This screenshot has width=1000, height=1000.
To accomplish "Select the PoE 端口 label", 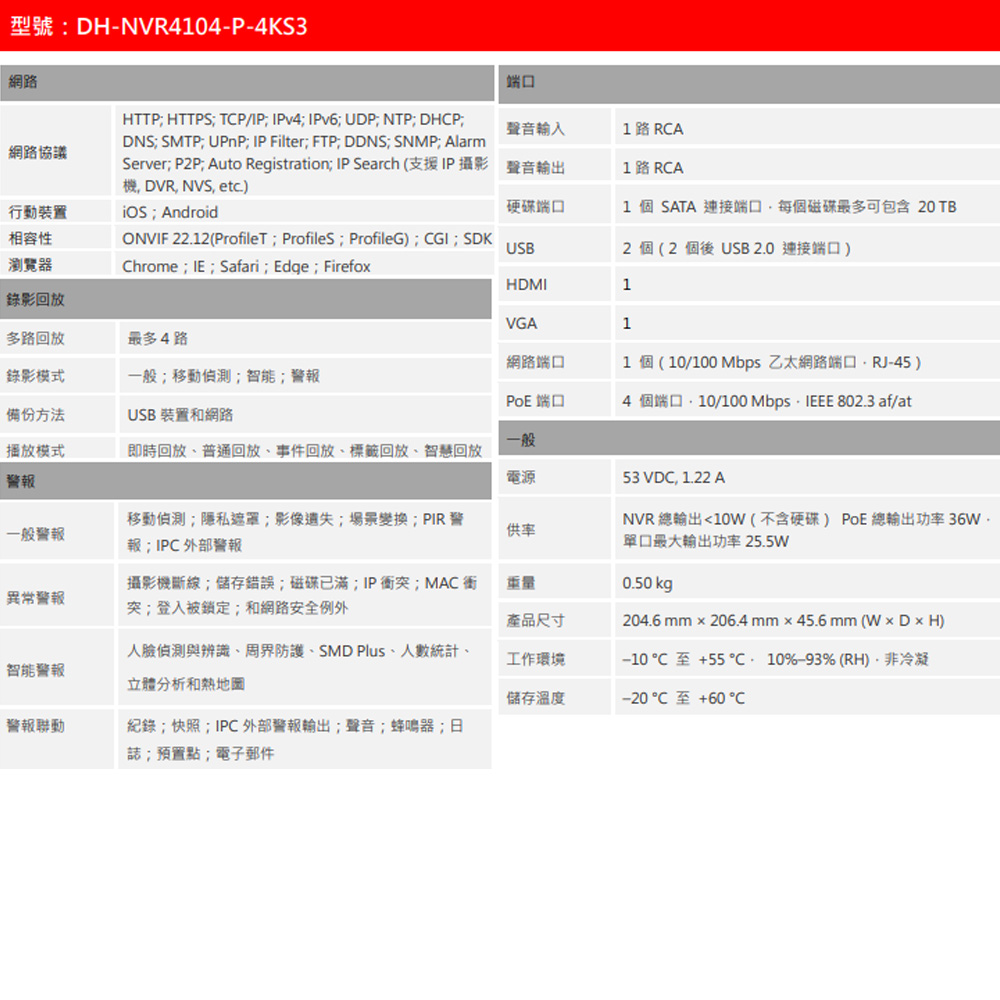I will (x=536, y=401).
